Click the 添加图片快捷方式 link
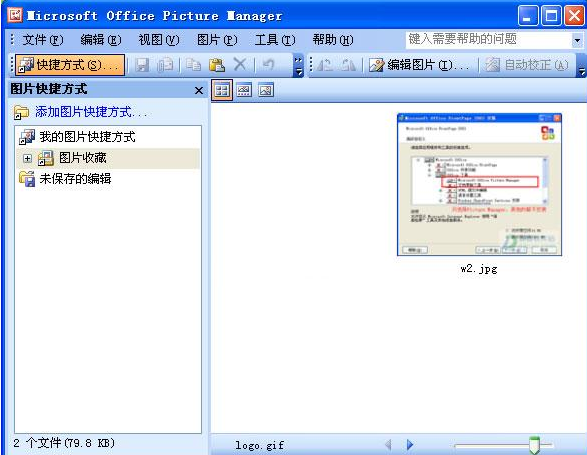The image size is (587, 455). click(x=91, y=112)
